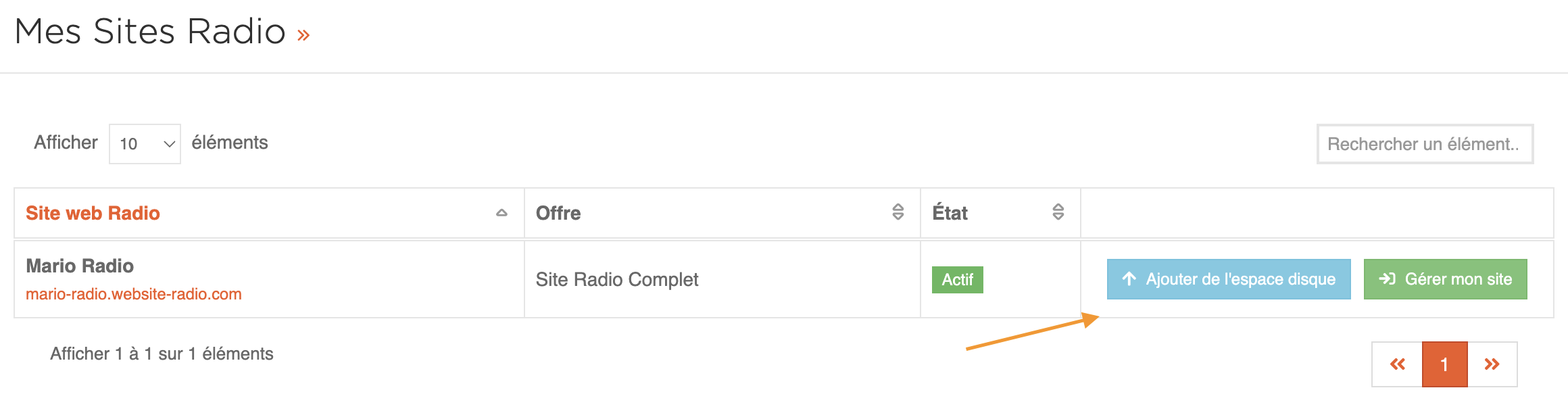Open the Afficher 10 éléments dropdown
The image size is (1568, 411).
[x=145, y=143]
